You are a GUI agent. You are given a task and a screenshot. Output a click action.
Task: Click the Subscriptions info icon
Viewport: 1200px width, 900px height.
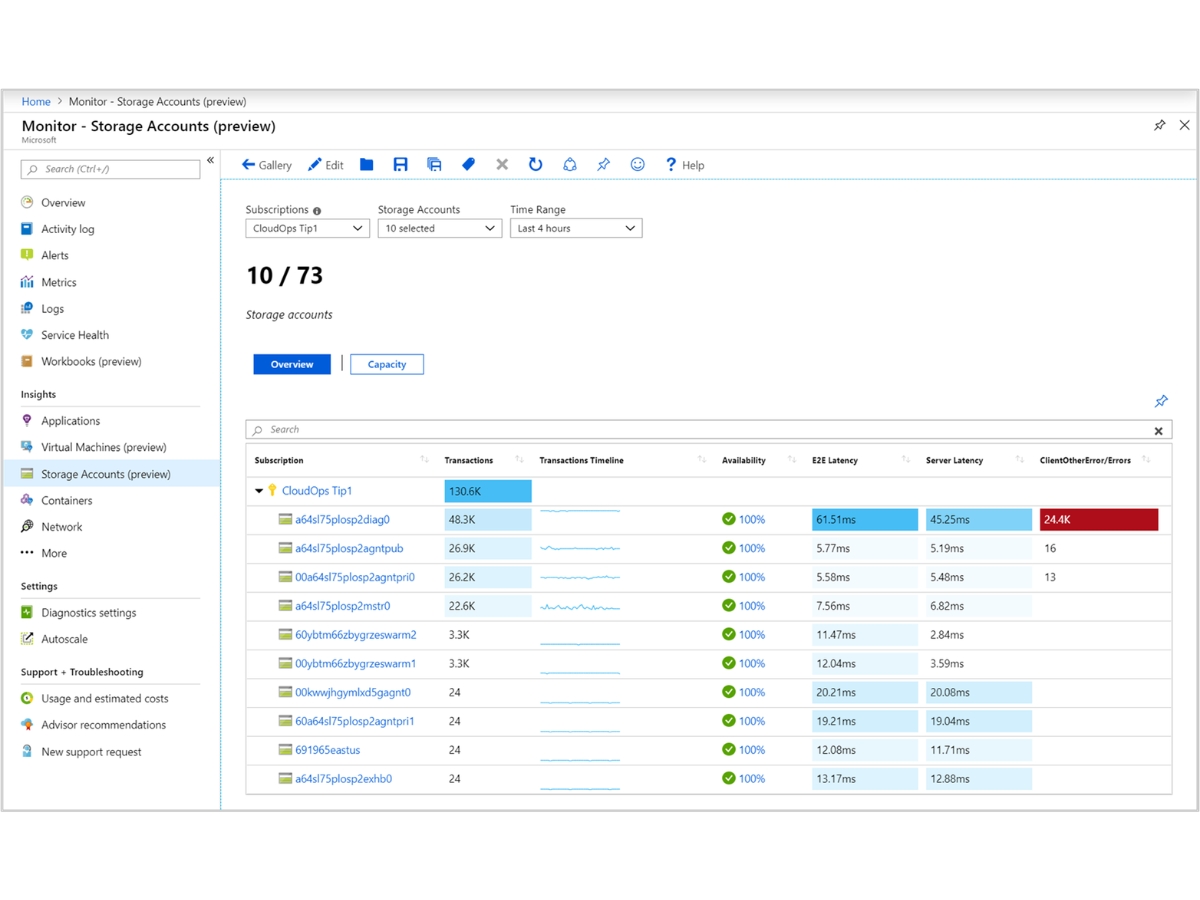coord(317,211)
